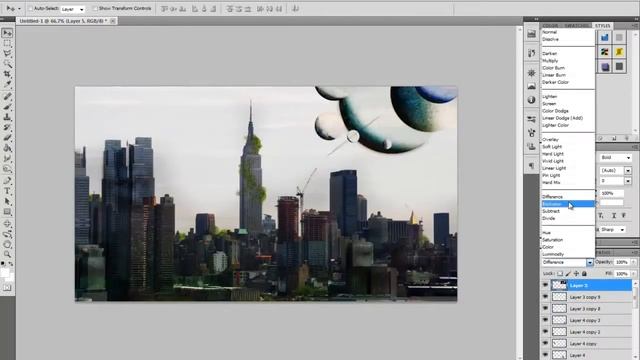
Task: Click Auto-Align Layers in options bar
Action: click(296, 9)
